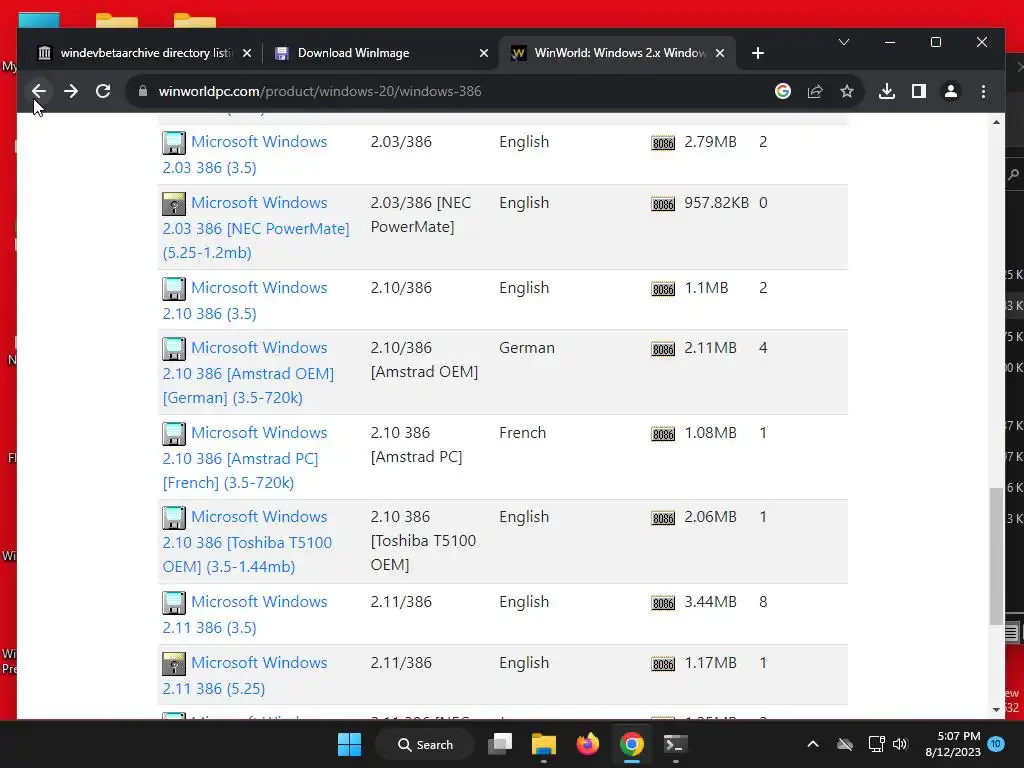The height and width of the screenshot is (768, 1024).
Task: Click the 2.06MB size value
Action: tap(711, 517)
